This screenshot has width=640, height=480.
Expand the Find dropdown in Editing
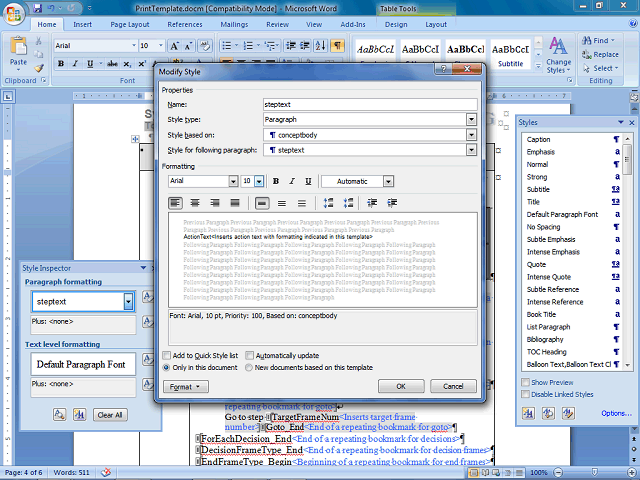pyautogui.click(x=613, y=40)
